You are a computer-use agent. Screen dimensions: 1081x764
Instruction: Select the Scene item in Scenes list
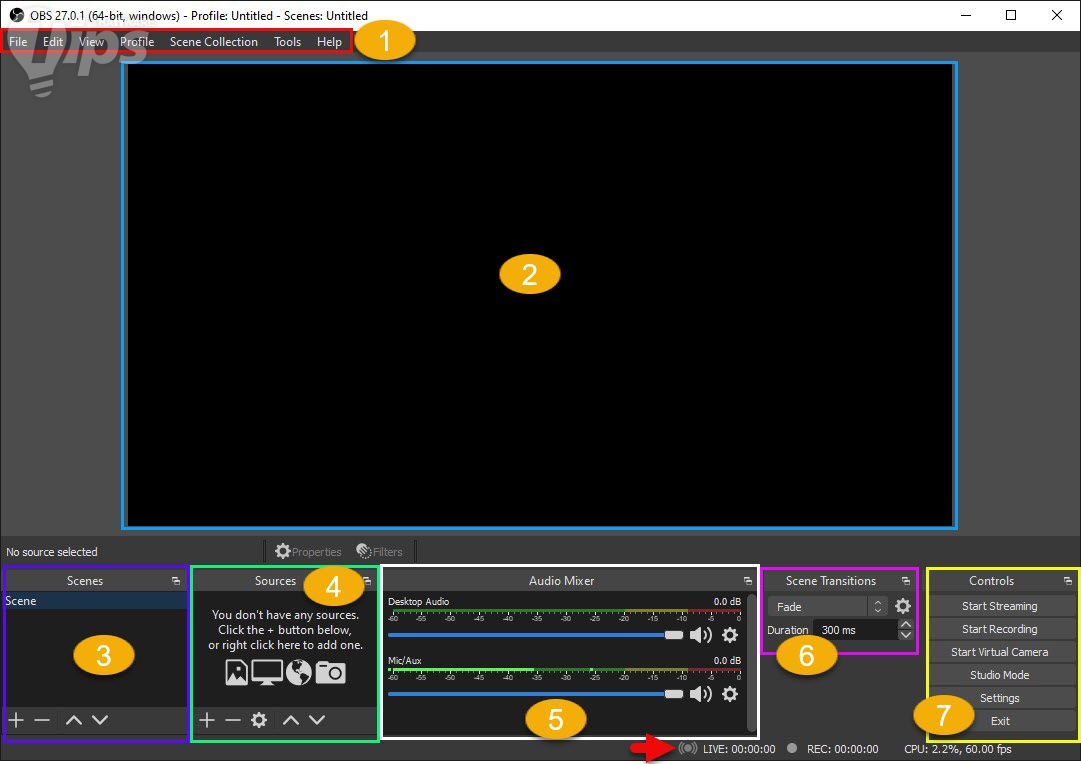click(95, 601)
